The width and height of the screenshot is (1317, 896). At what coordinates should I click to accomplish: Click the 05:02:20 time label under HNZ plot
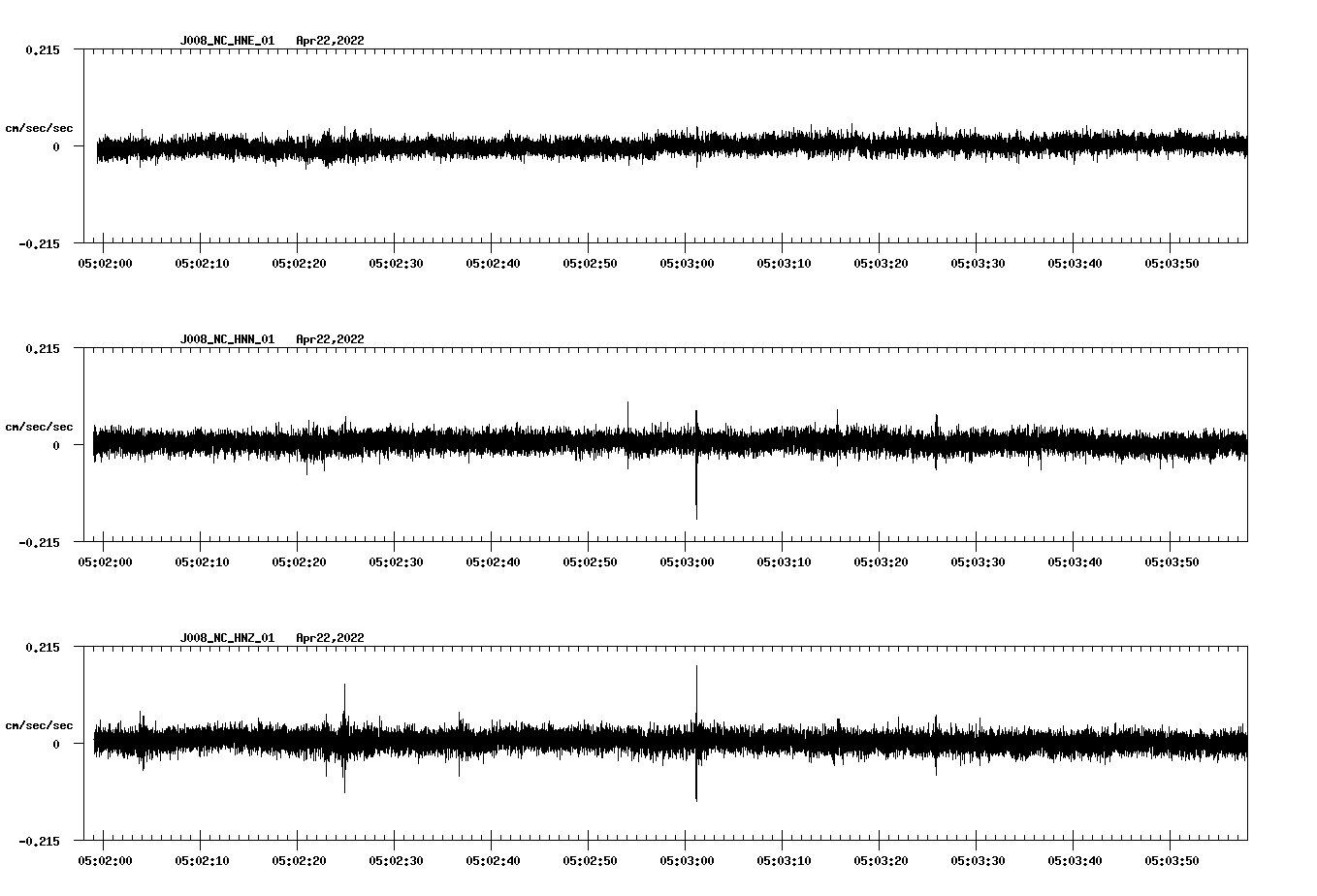click(299, 860)
